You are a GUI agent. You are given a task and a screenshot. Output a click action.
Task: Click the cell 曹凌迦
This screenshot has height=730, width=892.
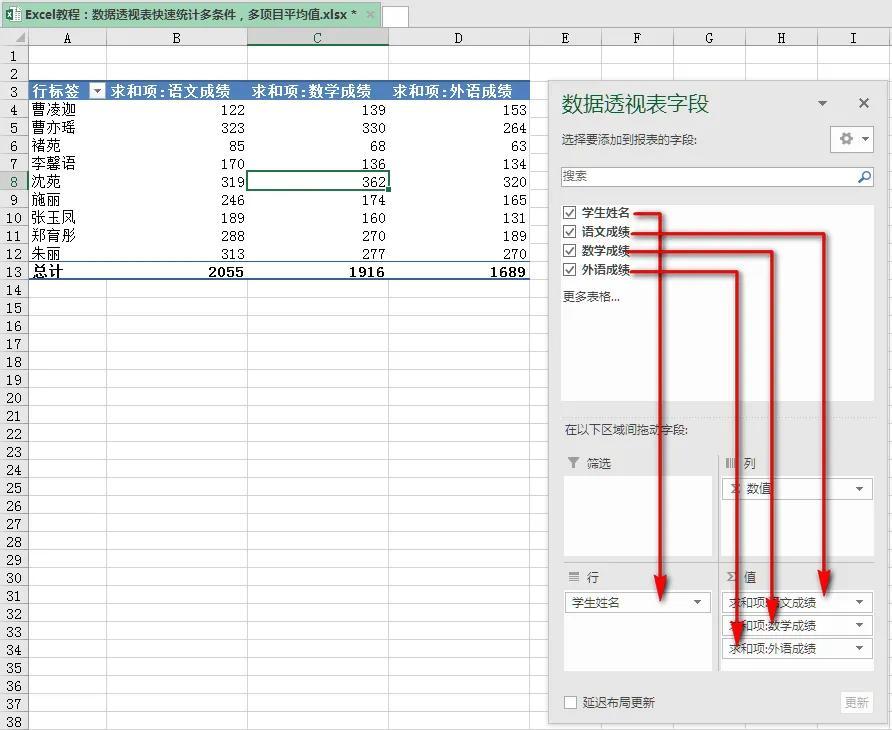(67, 109)
